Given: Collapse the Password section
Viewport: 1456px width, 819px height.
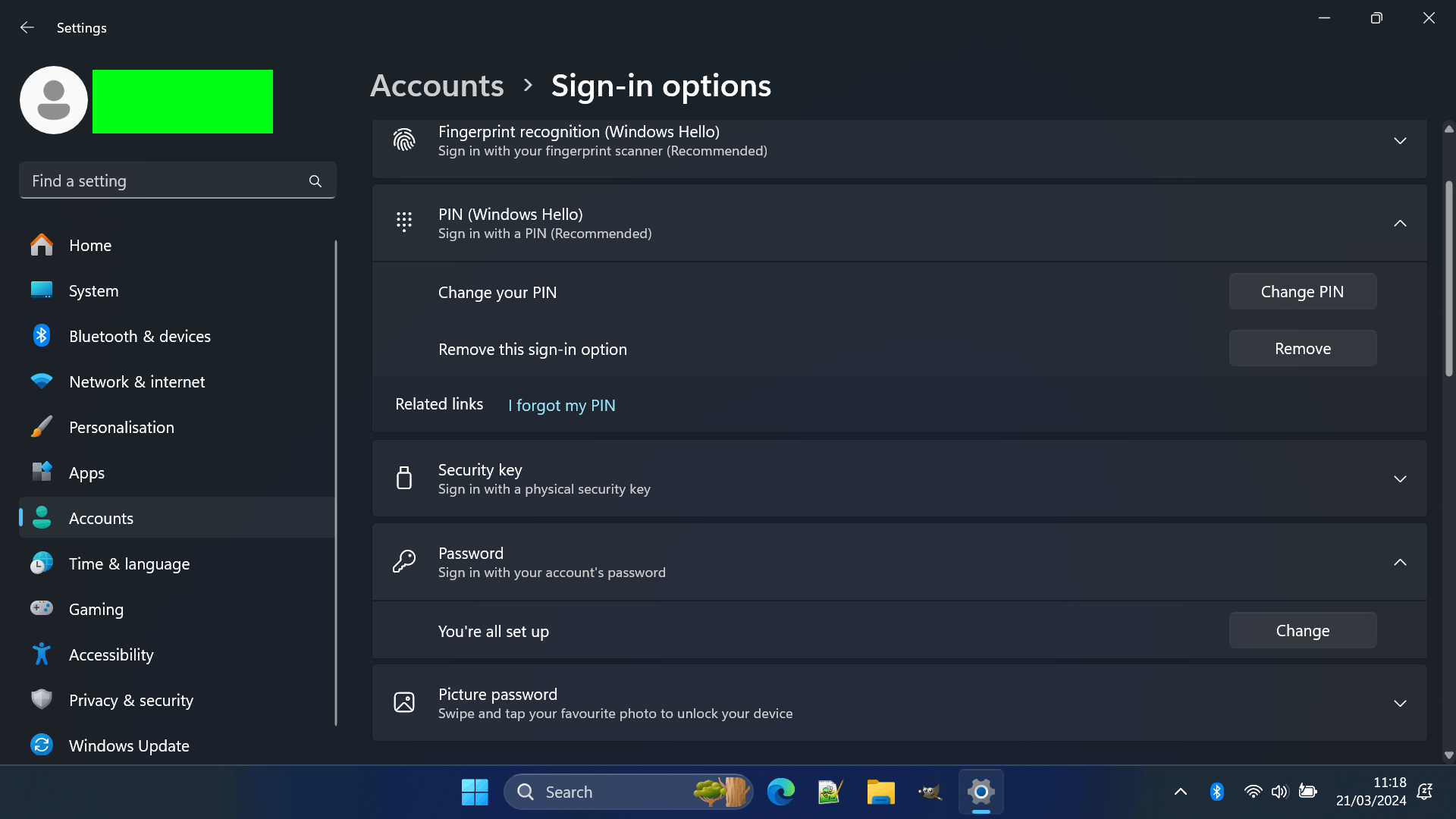Looking at the screenshot, I should point(1400,563).
